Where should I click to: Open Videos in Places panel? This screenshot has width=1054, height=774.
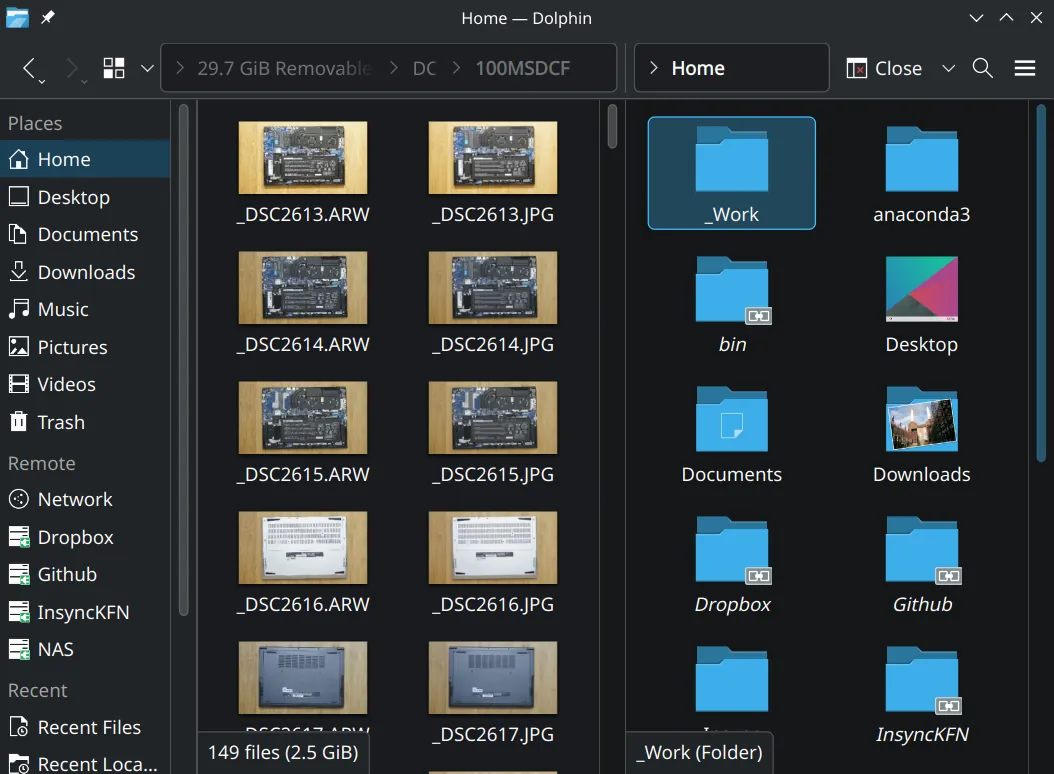(85, 384)
